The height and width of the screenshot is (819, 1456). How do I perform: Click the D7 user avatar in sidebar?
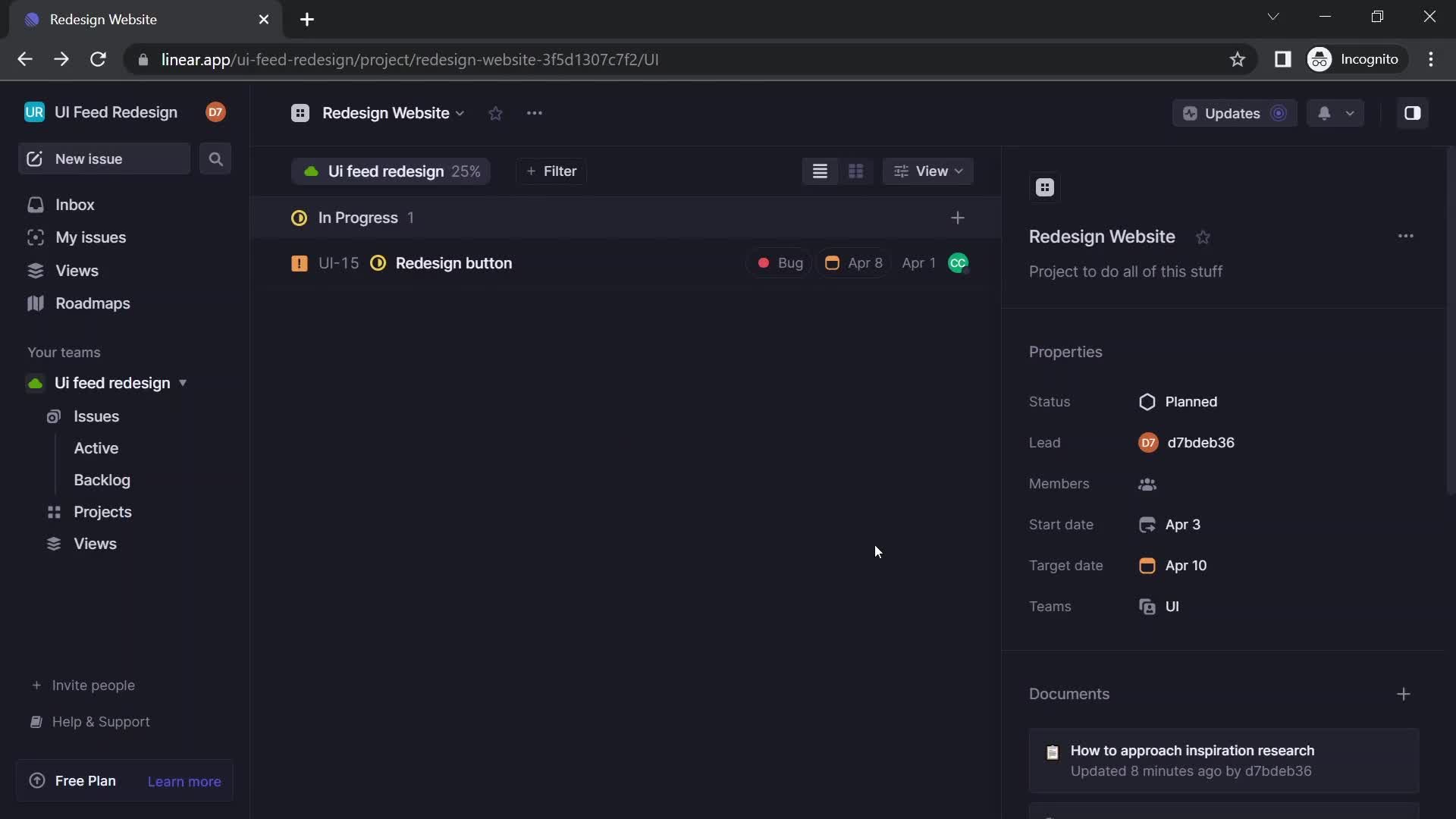[x=215, y=112]
